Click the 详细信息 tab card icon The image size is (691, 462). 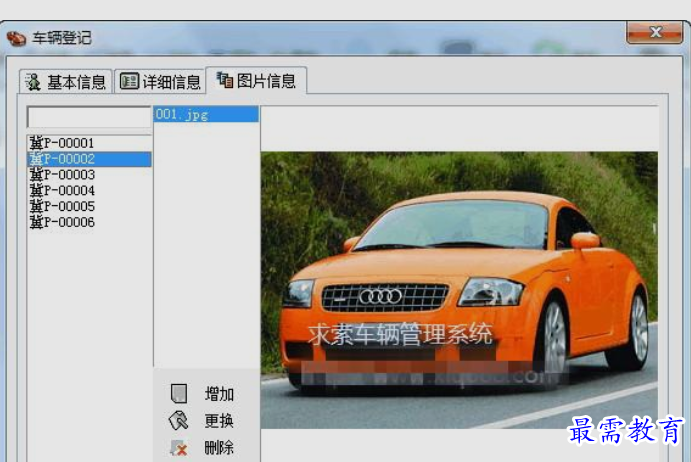coord(129,82)
